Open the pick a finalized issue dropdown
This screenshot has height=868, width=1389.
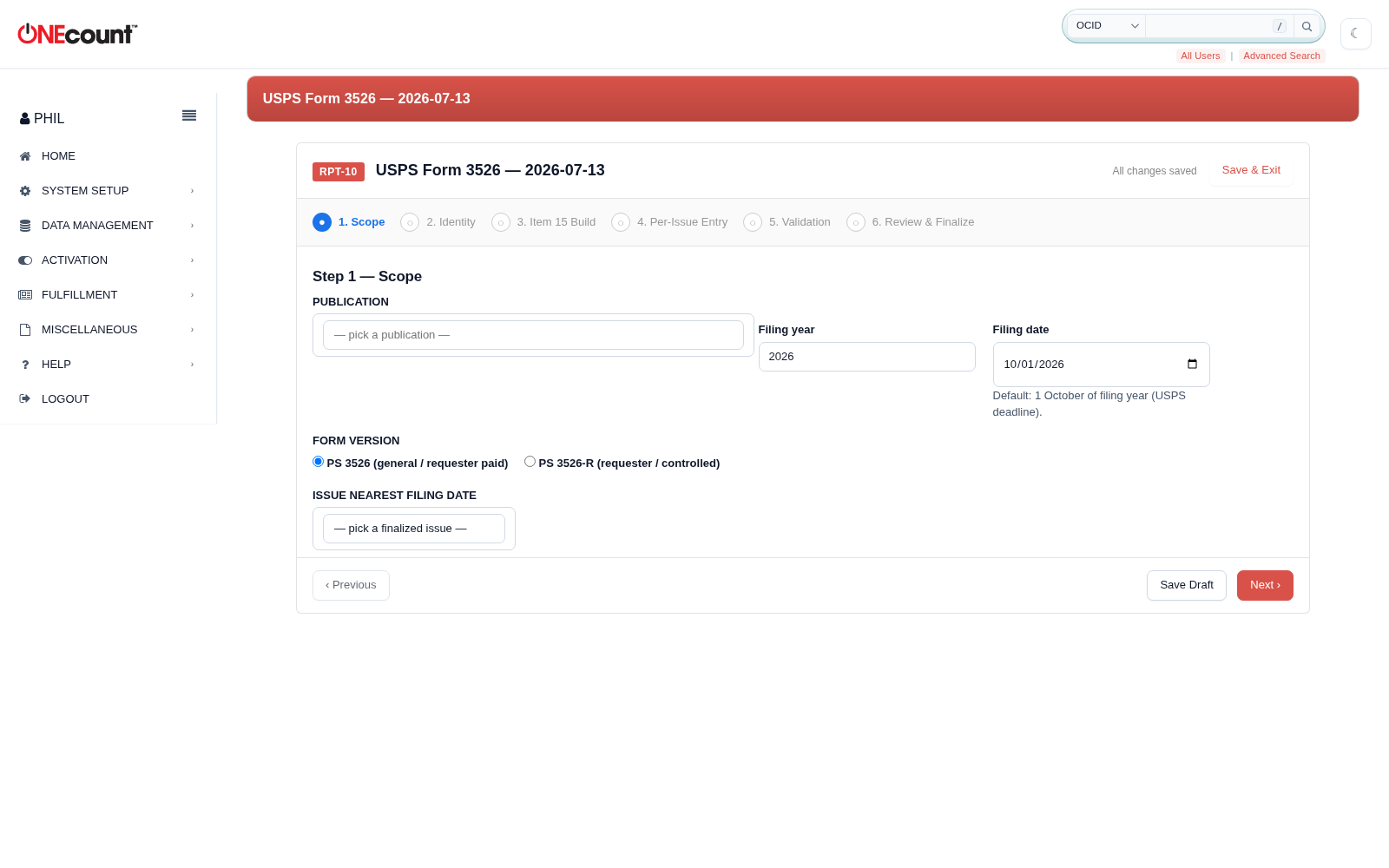click(x=414, y=529)
